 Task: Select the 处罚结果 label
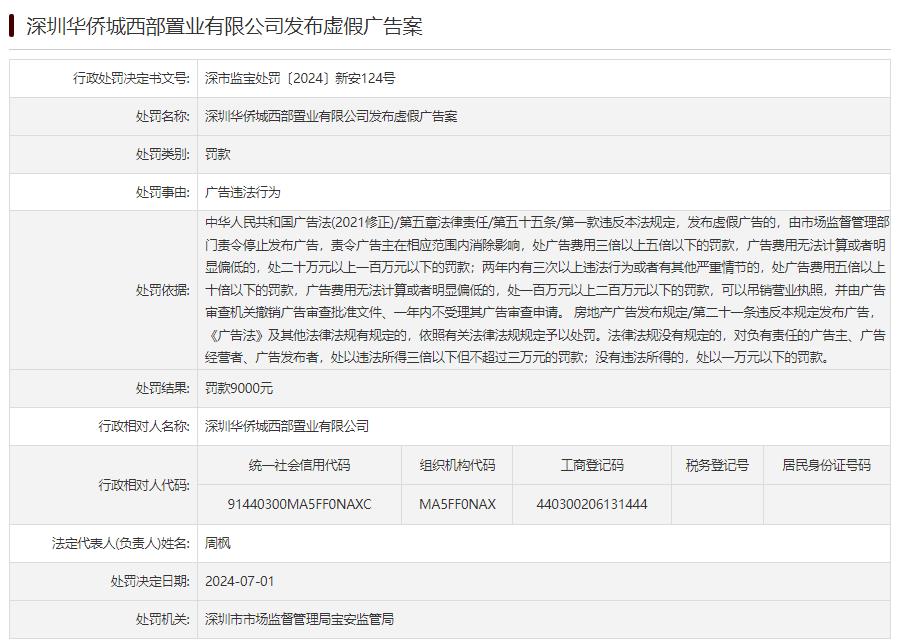163,388
